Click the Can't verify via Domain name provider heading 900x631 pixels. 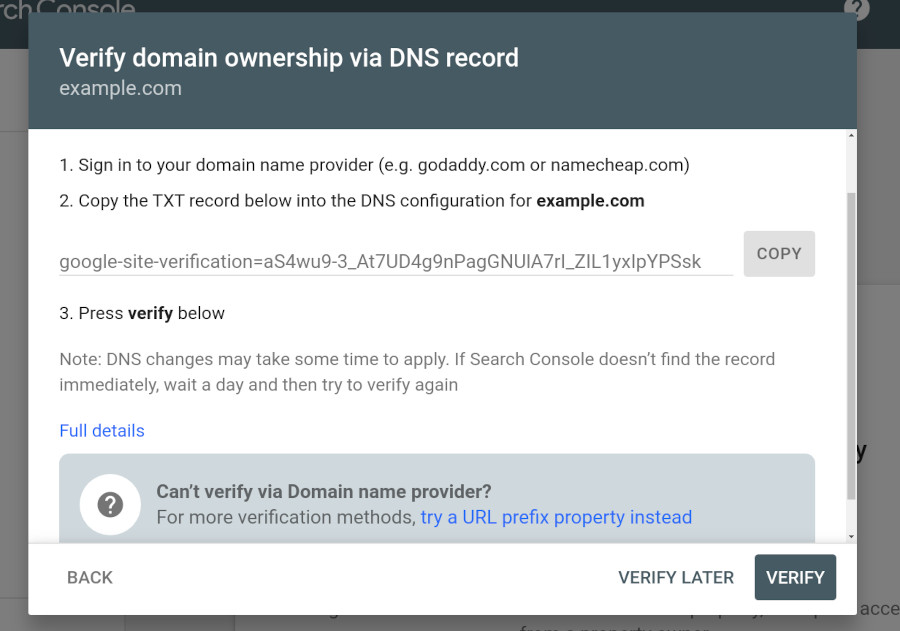324,491
